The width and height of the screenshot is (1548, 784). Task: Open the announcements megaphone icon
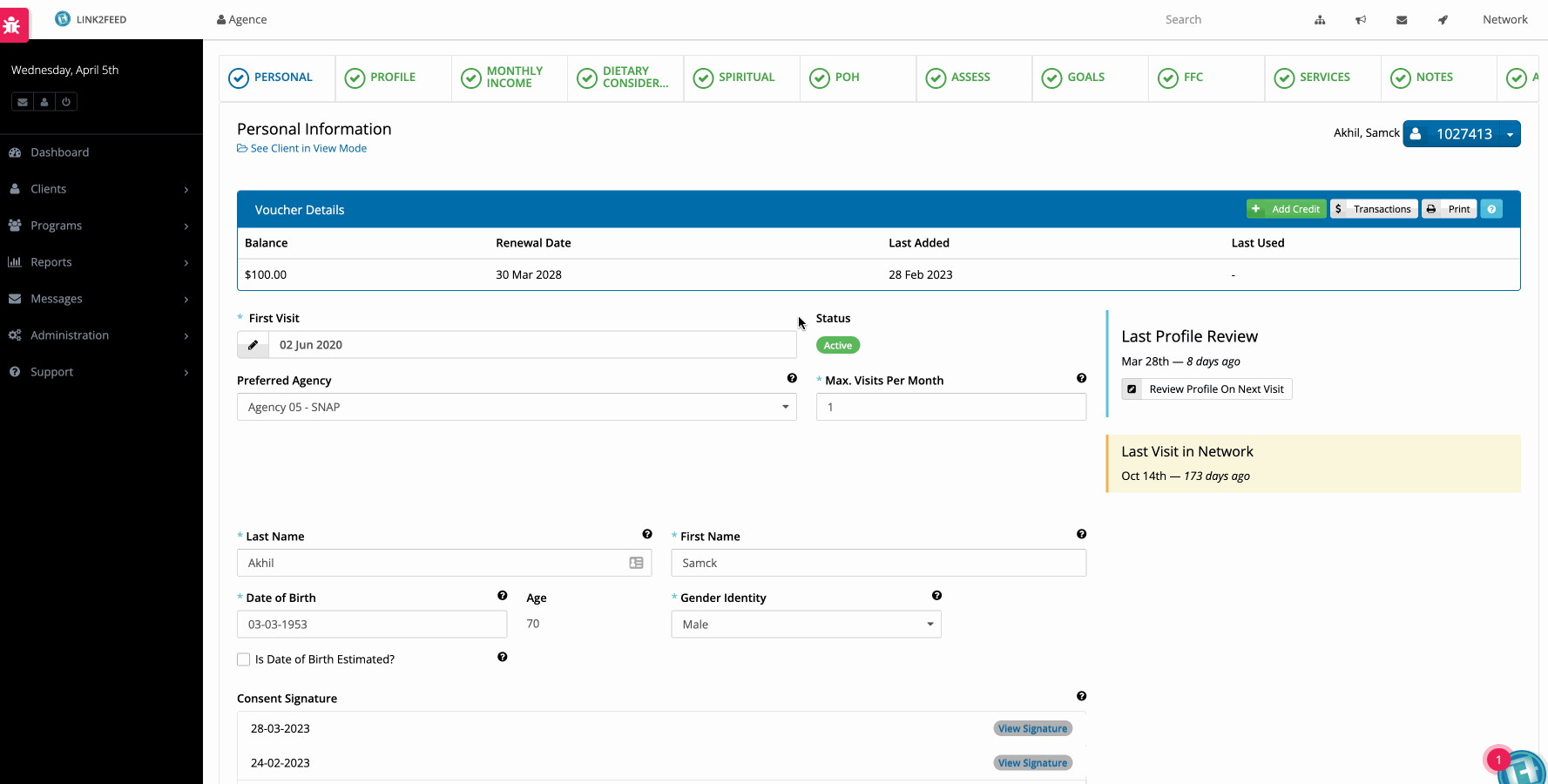pyautogui.click(x=1361, y=20)
